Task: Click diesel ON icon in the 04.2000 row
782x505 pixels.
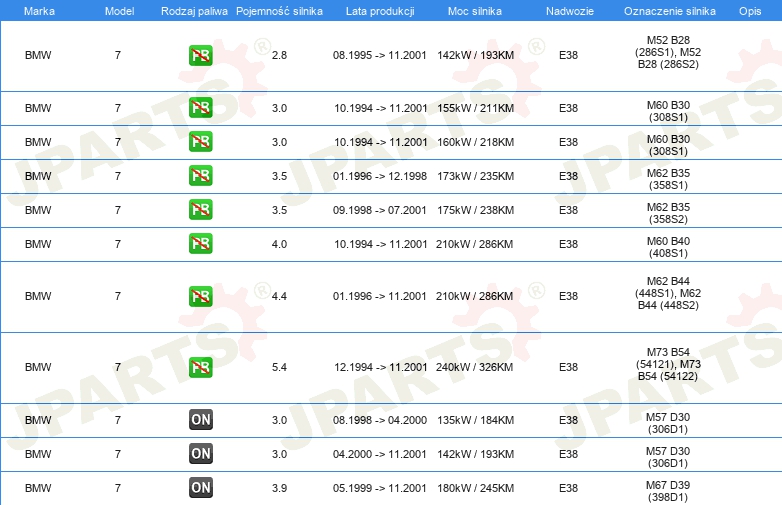Action: (x=201, y=454)
